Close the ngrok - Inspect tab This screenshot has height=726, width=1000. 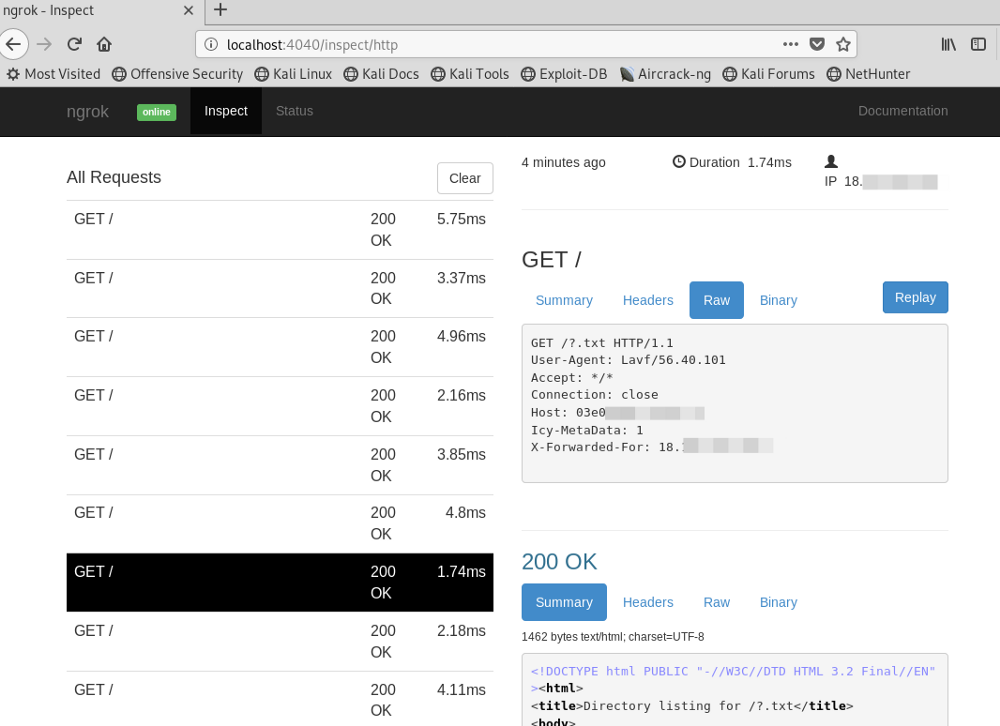pos(188,10)
